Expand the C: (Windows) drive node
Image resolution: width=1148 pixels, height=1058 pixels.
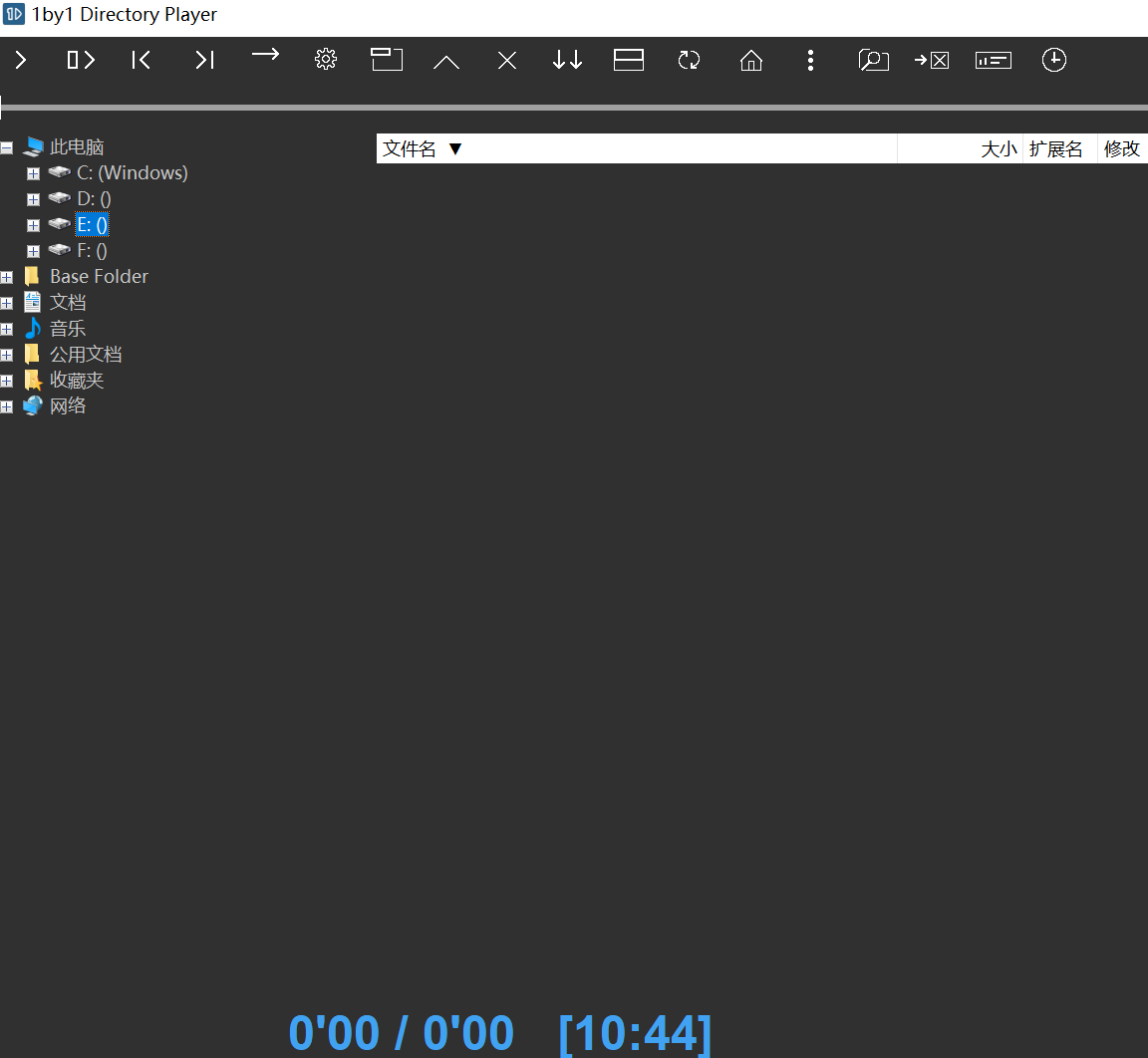[x=33, y=173]
